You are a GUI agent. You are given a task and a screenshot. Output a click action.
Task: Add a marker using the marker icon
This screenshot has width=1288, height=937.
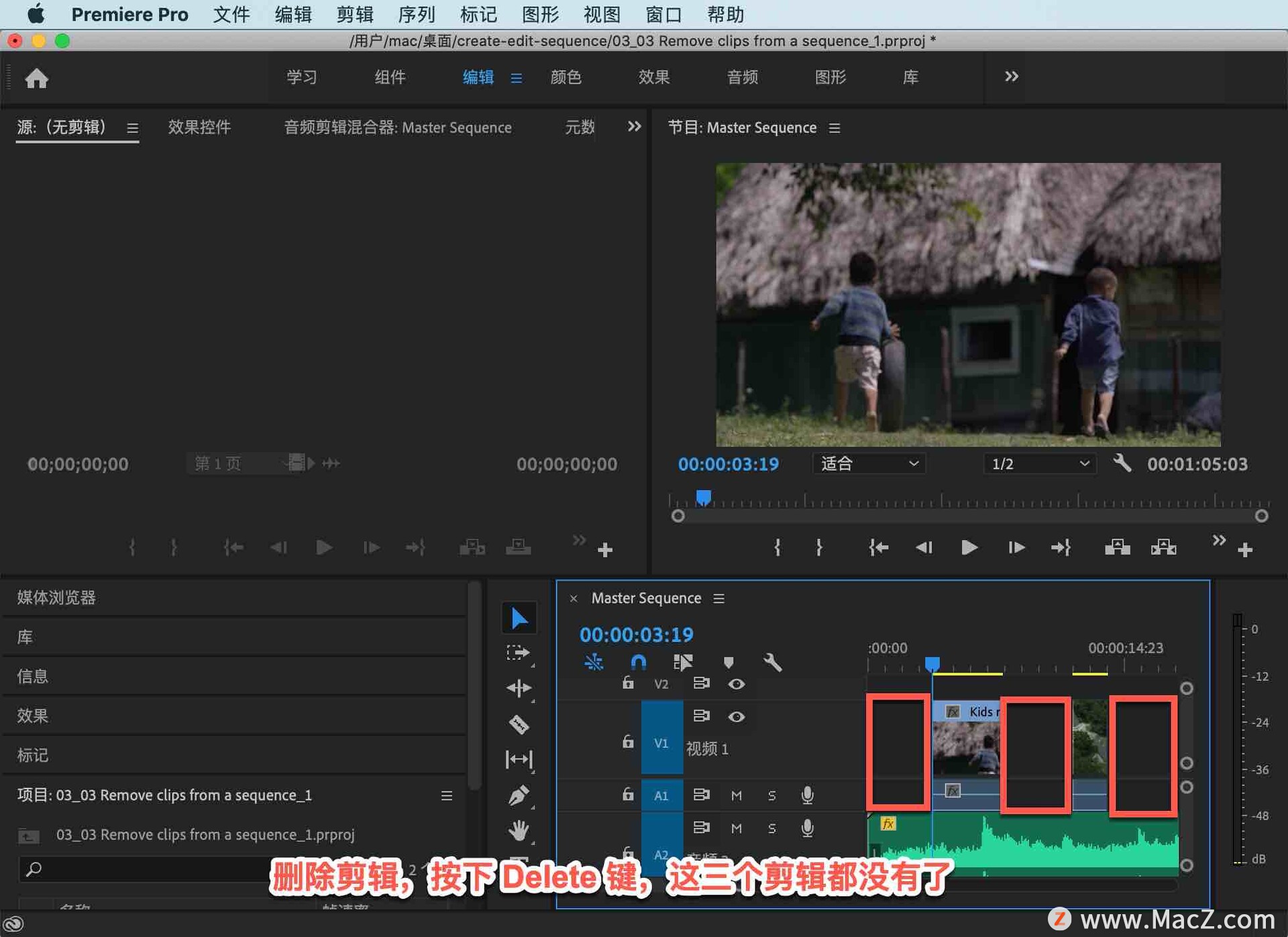tap(729, 662)
